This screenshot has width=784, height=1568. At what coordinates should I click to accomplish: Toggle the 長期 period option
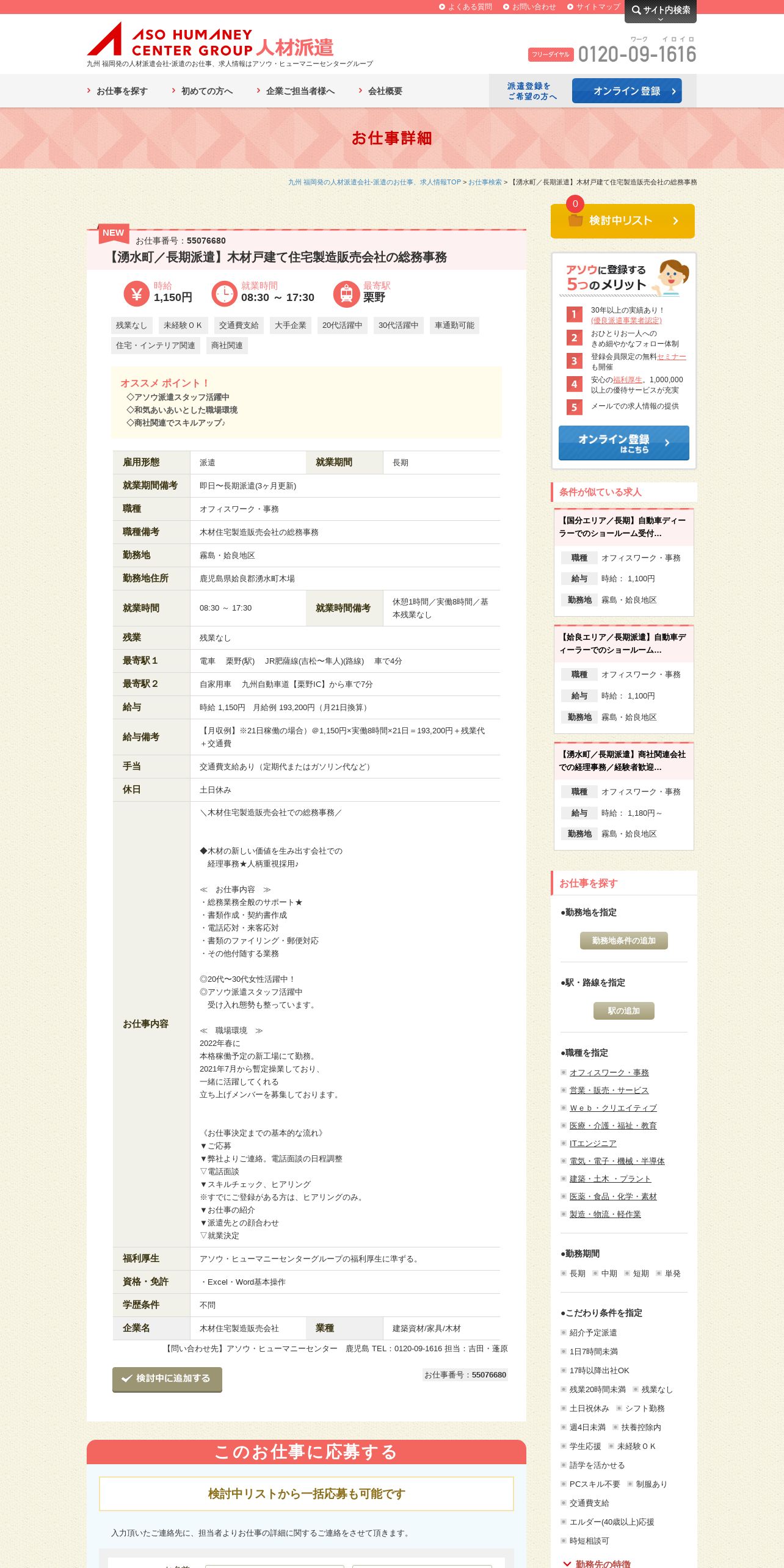coord(573,1274)
